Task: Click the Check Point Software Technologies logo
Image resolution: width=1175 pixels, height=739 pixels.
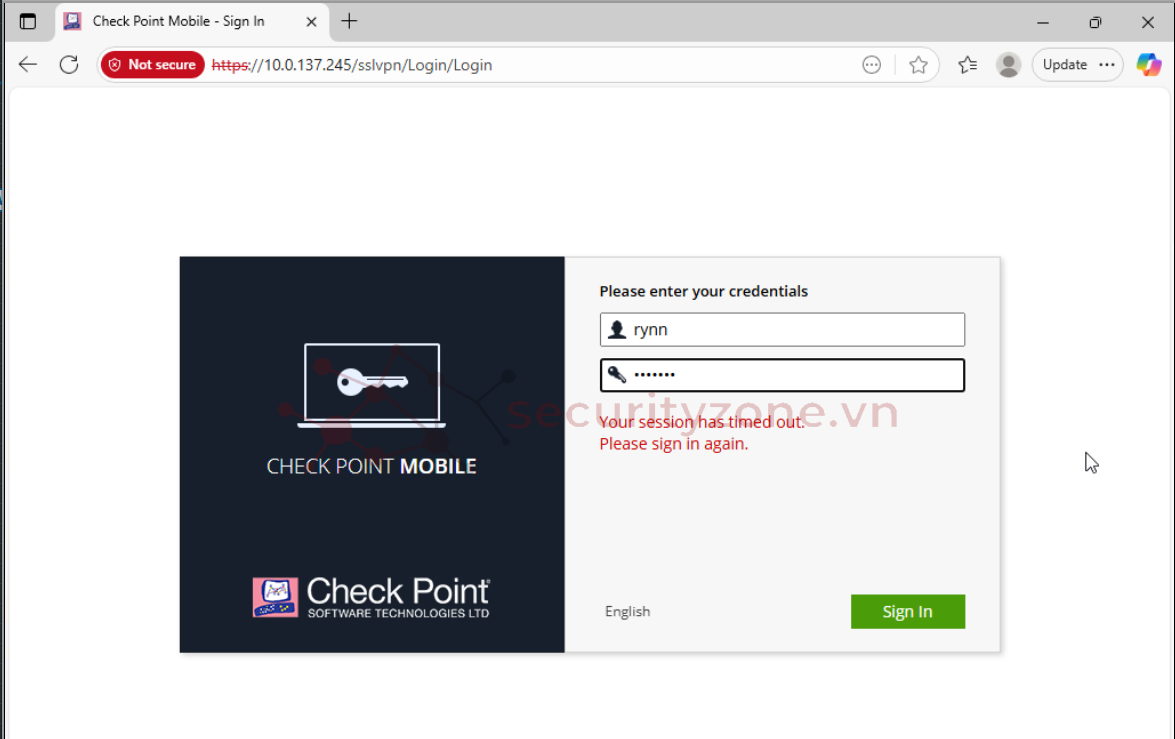Action: tap(371, 597)
